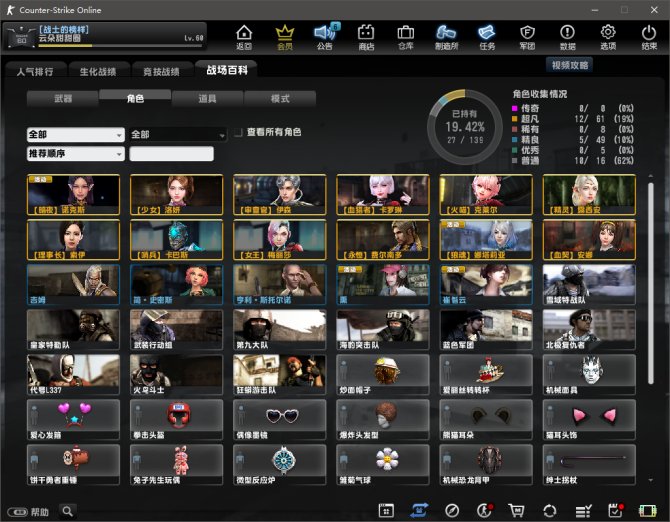Check the 查看所有角色 checkbox
Viewport: 670px width, 522px height.
238,132
